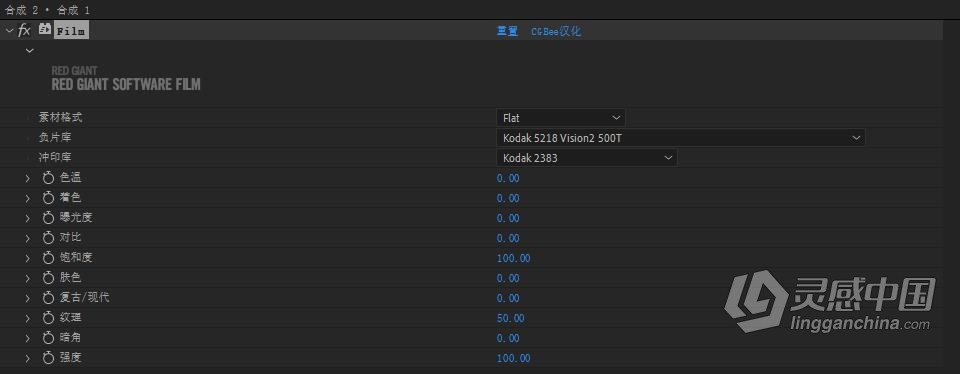
Task: Select the 暗角 property label
Action: click(x=71, y=338)
